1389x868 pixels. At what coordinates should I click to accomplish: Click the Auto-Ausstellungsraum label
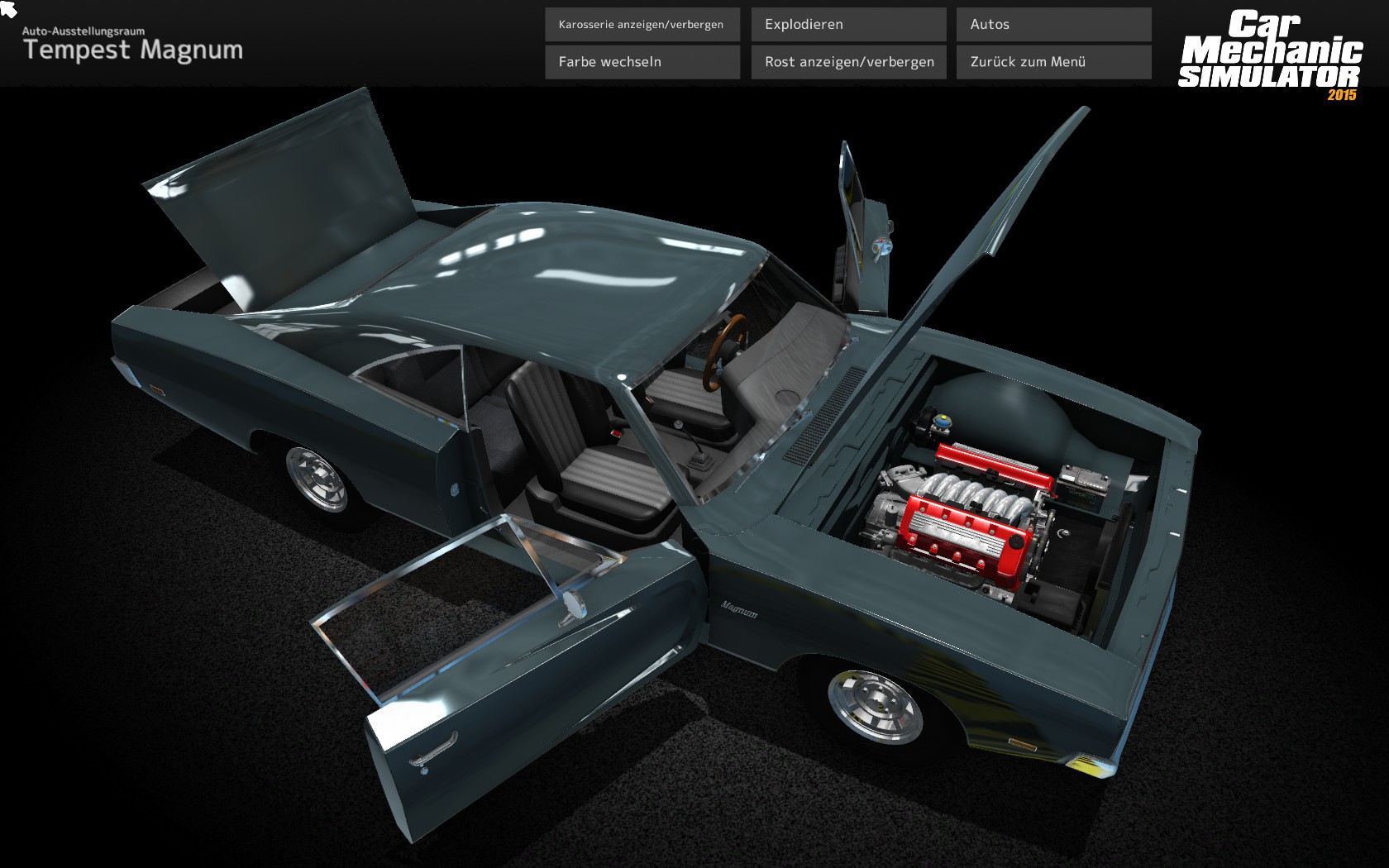click(x=84, y=31)
